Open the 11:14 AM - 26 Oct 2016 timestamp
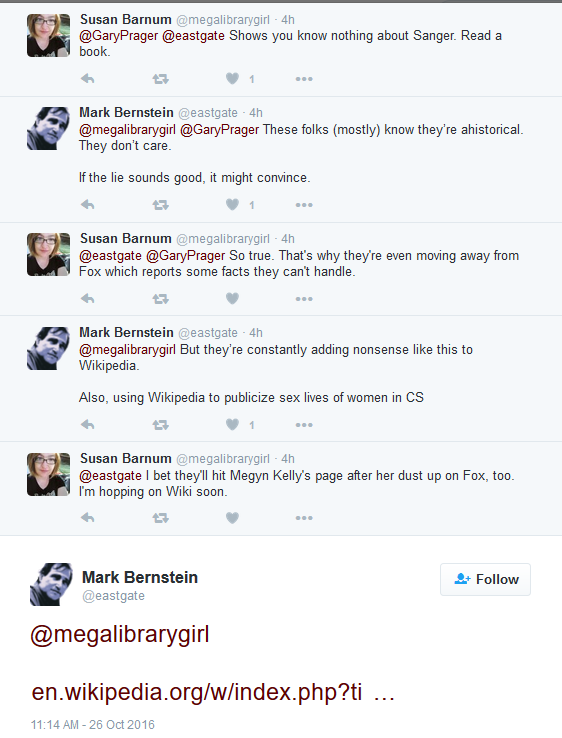Screen dimensions: 562x738 [x=93, y=725]
